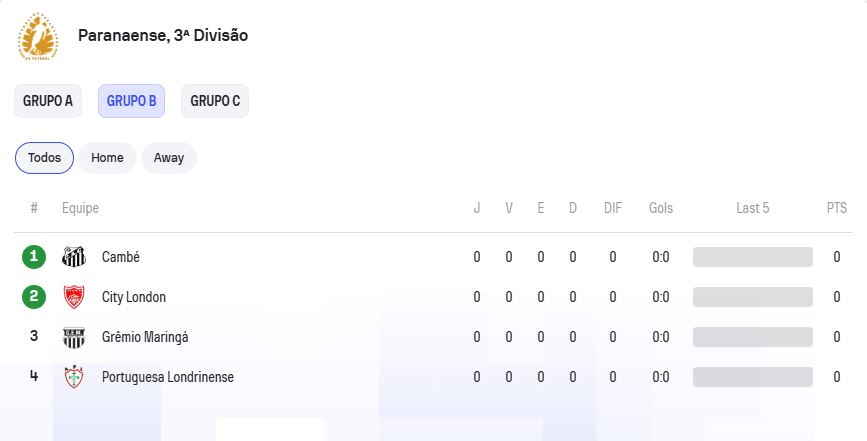Select the Todos filter
Screen dimensions: 867x441
pos(44,158)
